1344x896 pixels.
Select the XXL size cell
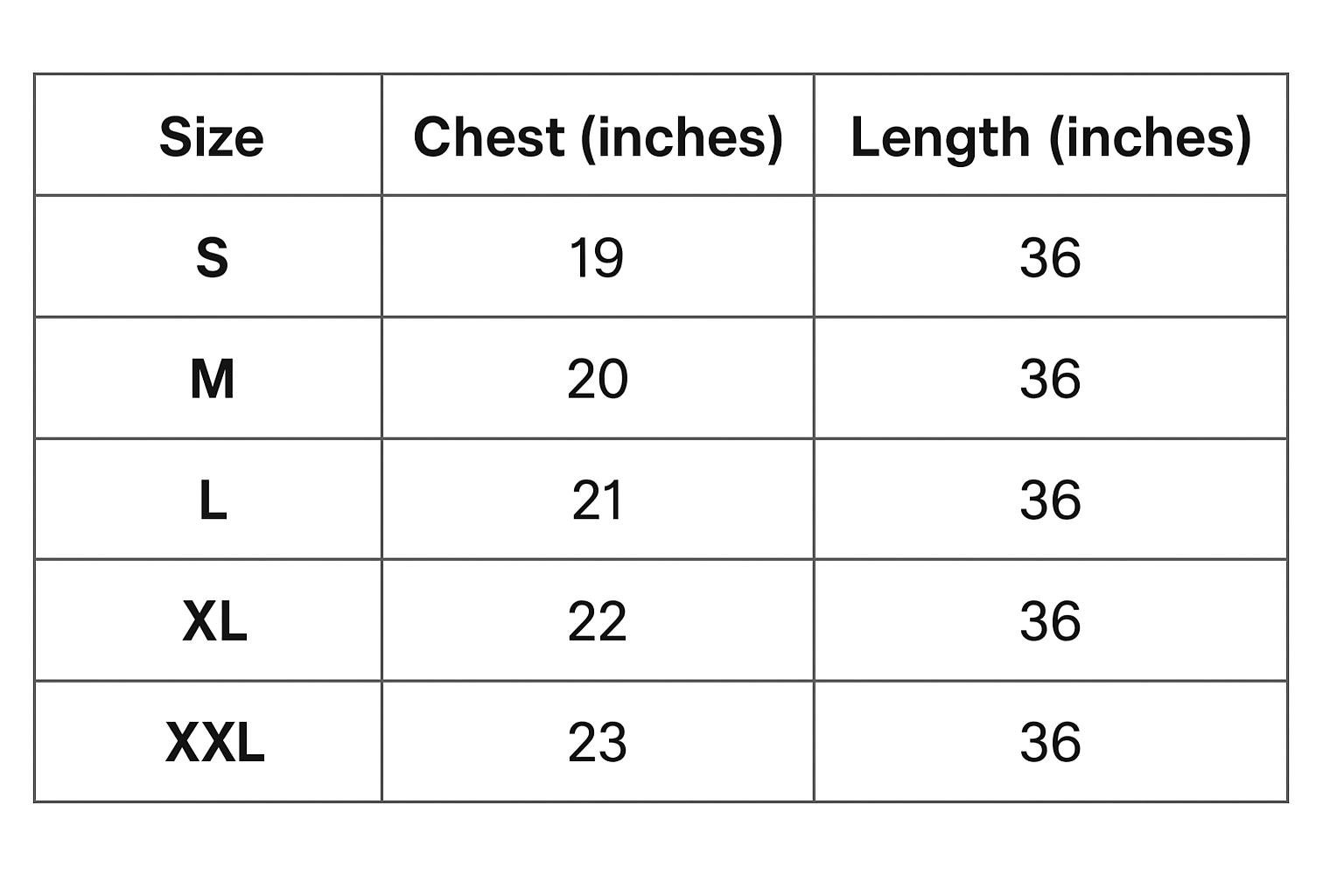[x=214, y=743]
